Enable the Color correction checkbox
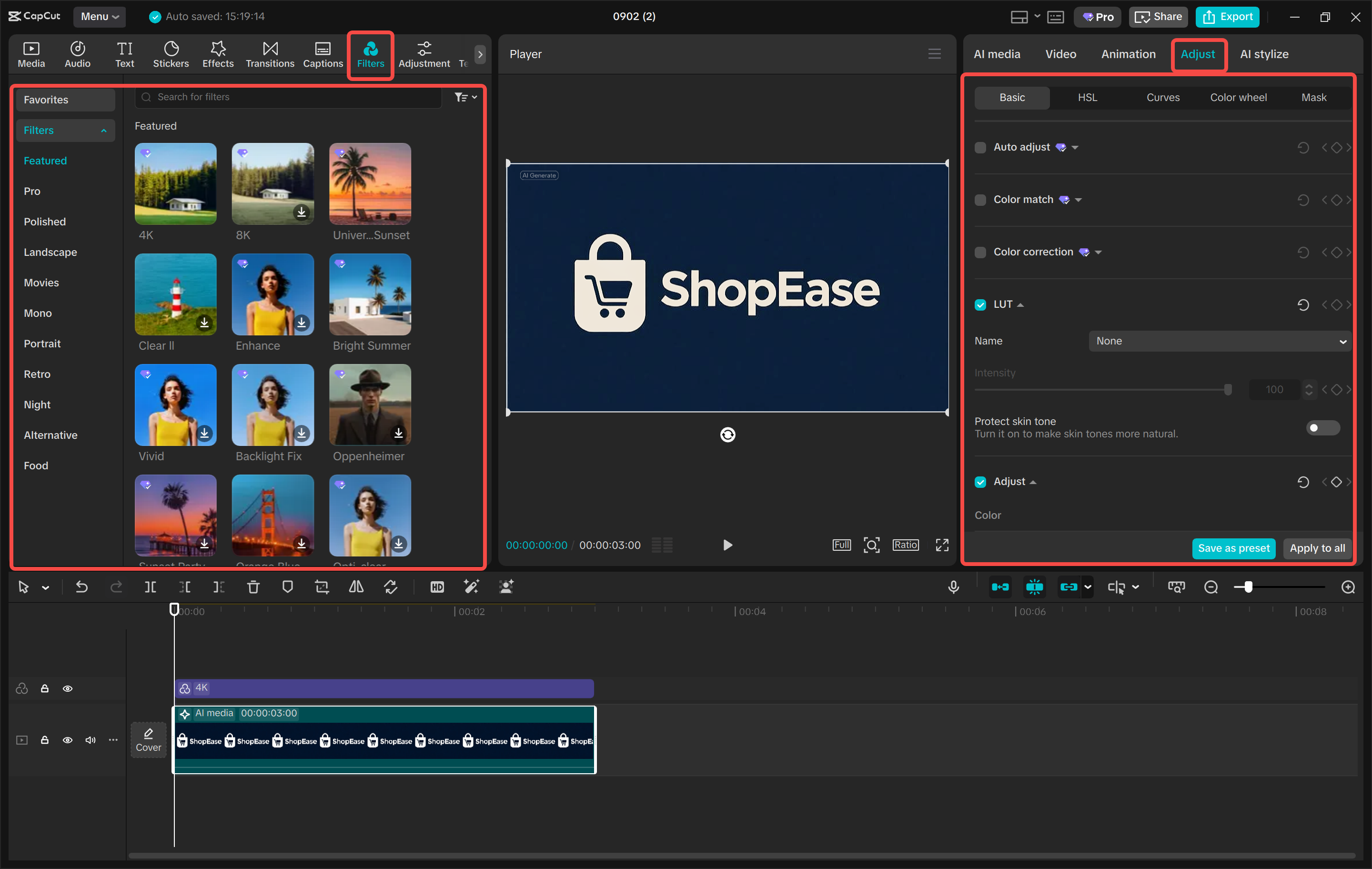Screen dimensions: 1372x869 980,252
